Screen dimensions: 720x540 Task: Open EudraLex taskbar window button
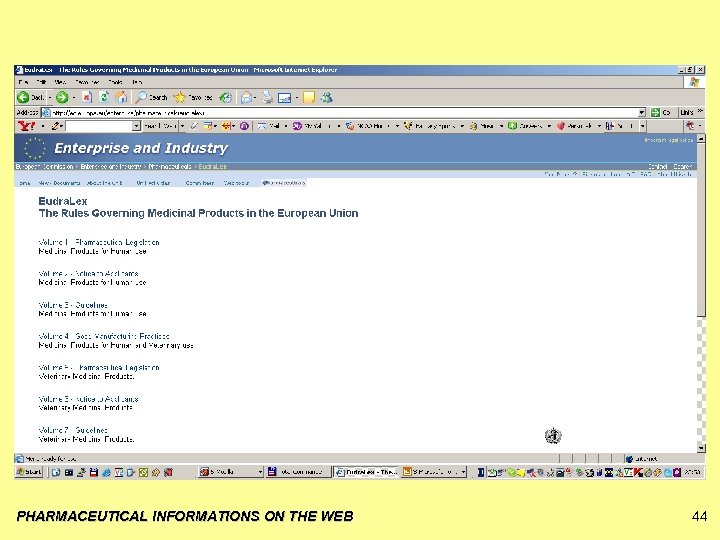pos(366,472)
